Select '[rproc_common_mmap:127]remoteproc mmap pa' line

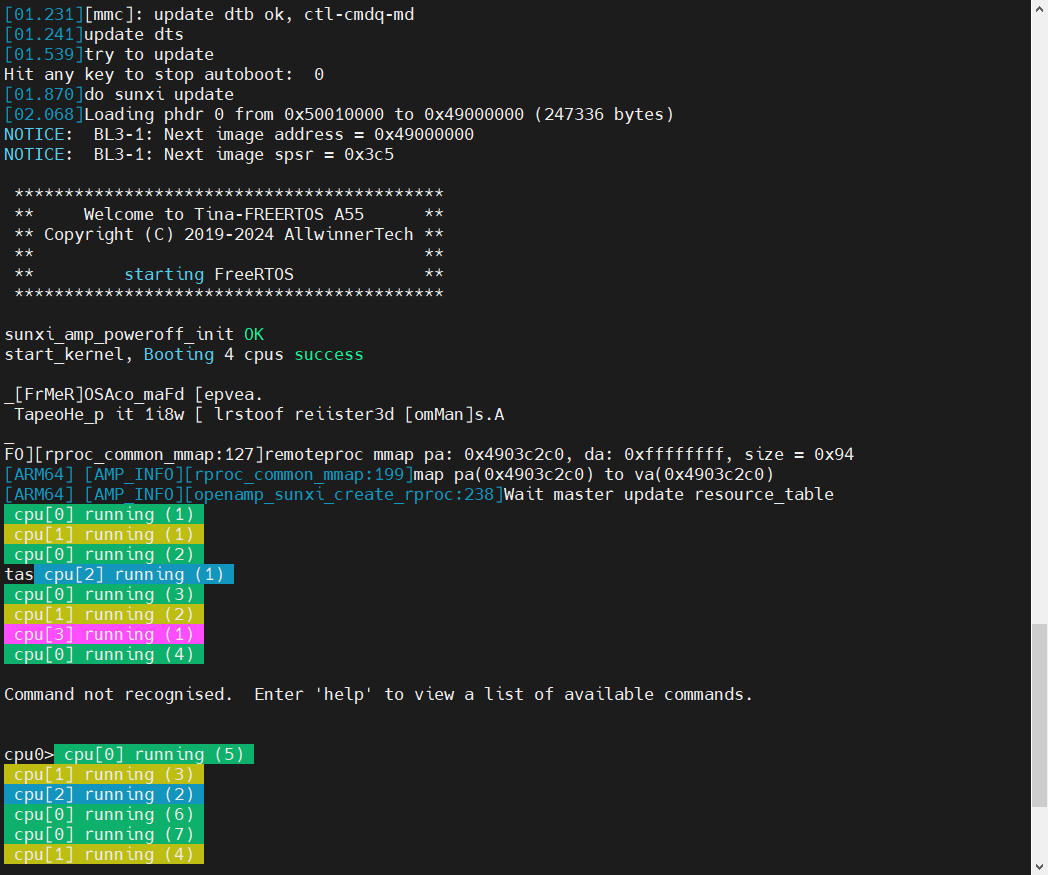point(429,455)
